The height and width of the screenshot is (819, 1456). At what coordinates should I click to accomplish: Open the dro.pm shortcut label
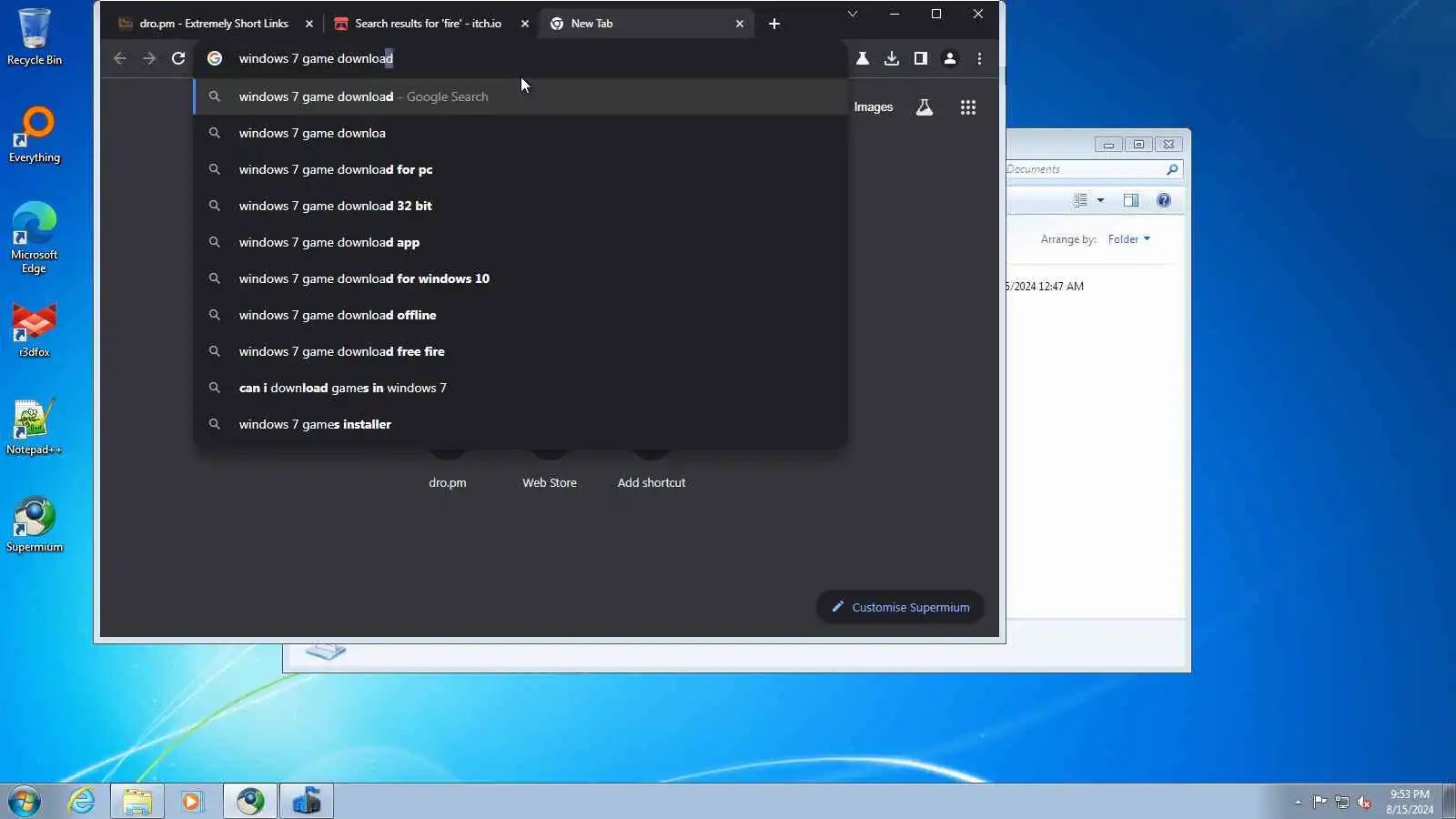[x=448, y=483]
